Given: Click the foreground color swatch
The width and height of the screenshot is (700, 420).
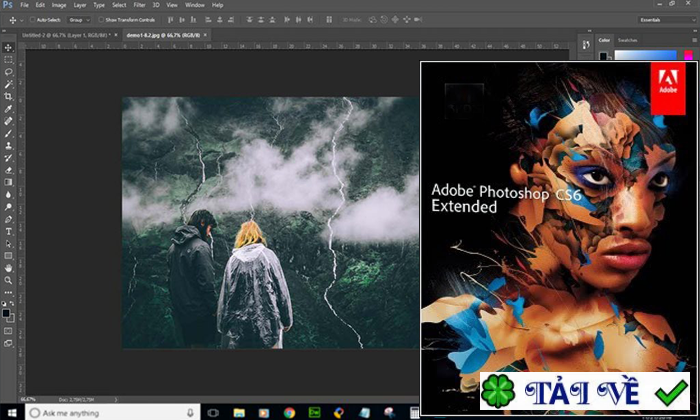Looking at the screenshot, I should 6,311.
